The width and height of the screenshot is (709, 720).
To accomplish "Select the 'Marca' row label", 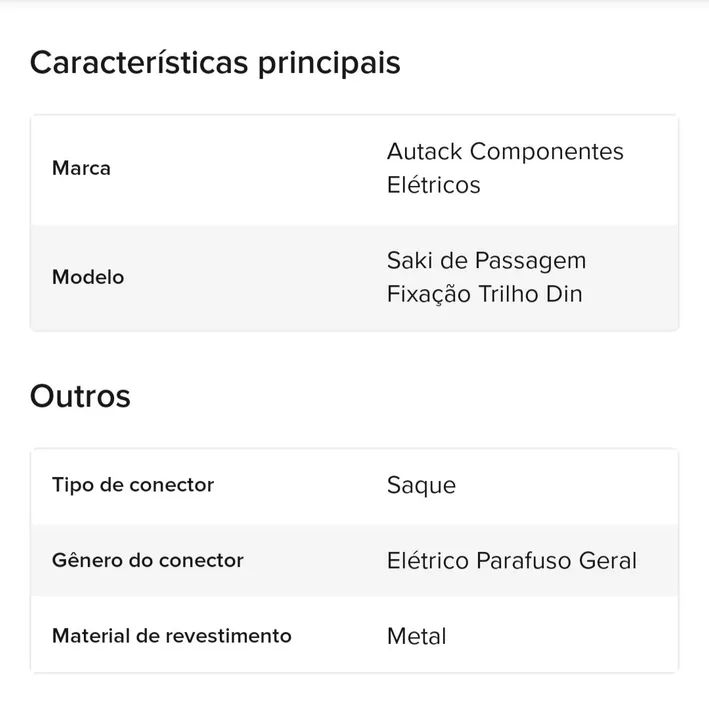I will point(81,168).
